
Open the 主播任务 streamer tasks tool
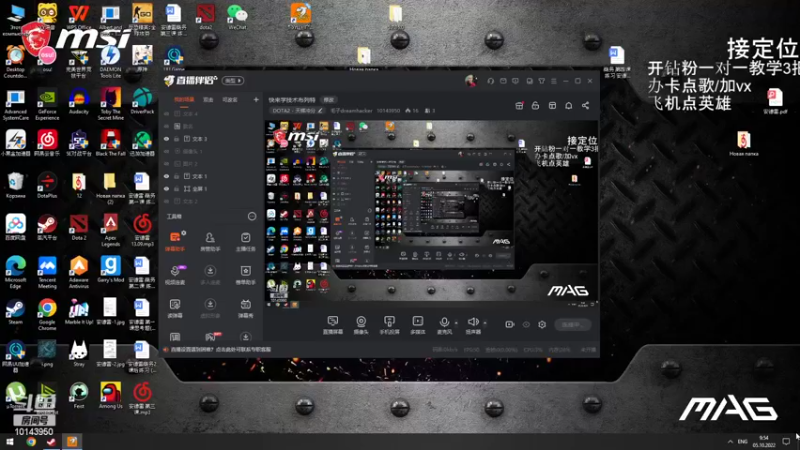[245, 241]
